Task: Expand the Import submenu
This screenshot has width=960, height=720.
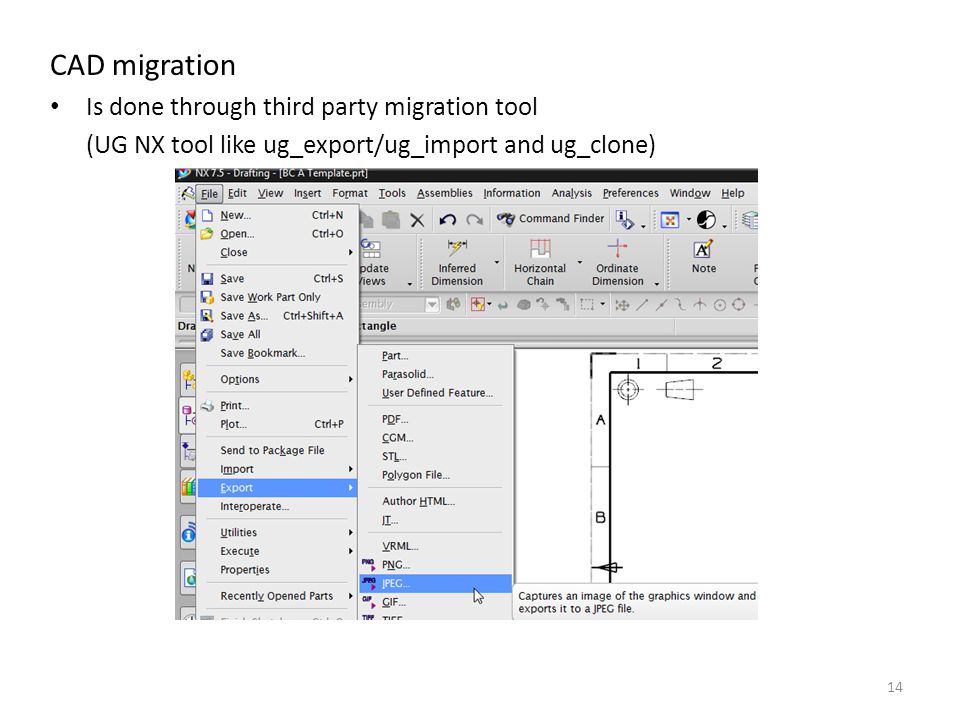Action: [x=277, y=469]
